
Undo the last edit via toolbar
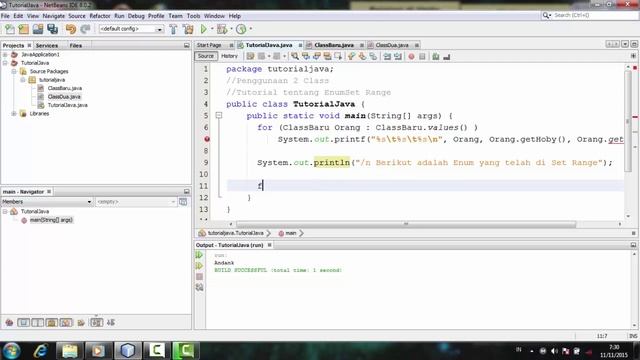(71, 29)
